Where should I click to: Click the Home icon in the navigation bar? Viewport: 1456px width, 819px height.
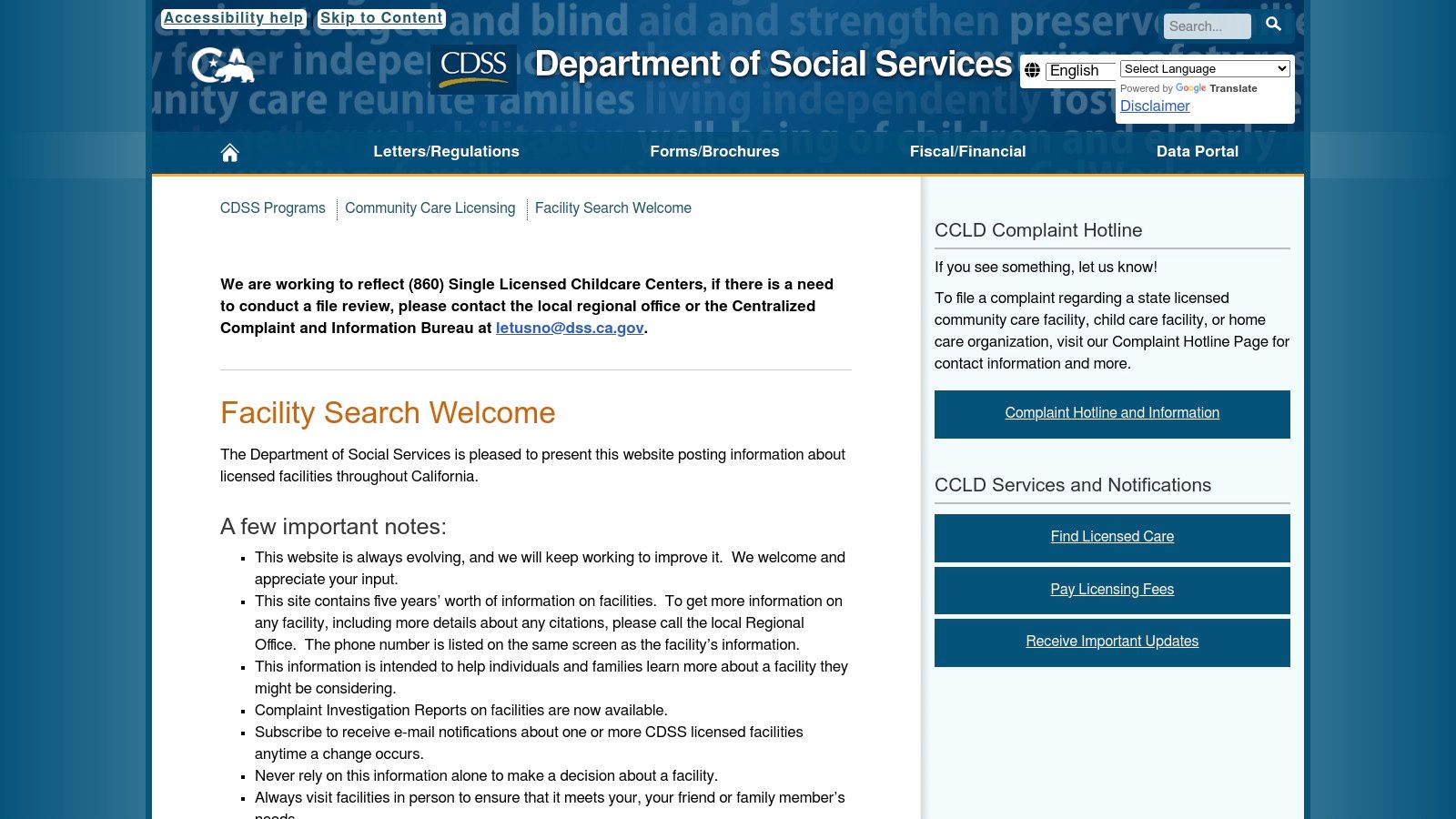pyautogui.click(x=229, y=152)
